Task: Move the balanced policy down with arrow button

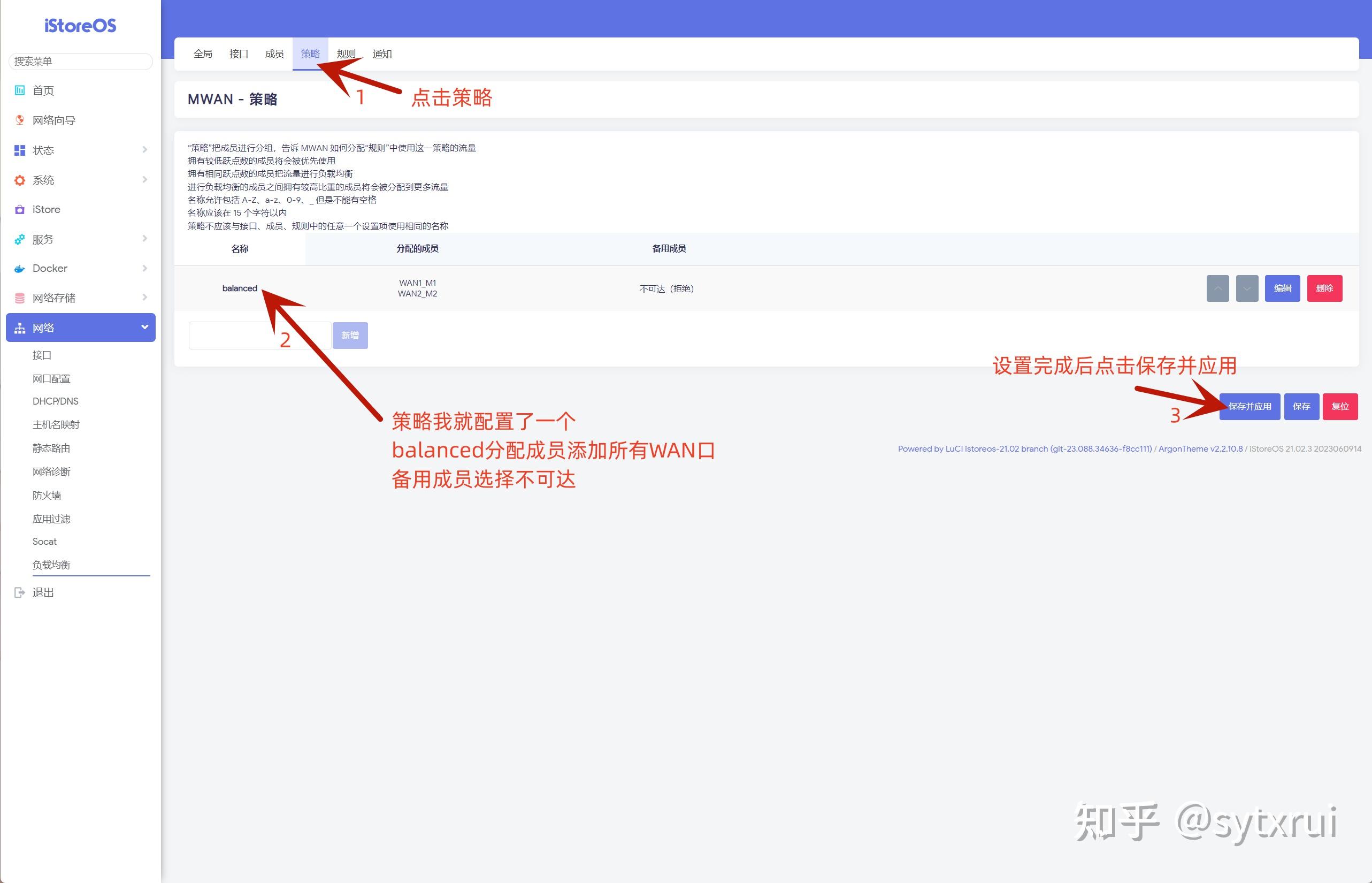Action: (1246, 288)
